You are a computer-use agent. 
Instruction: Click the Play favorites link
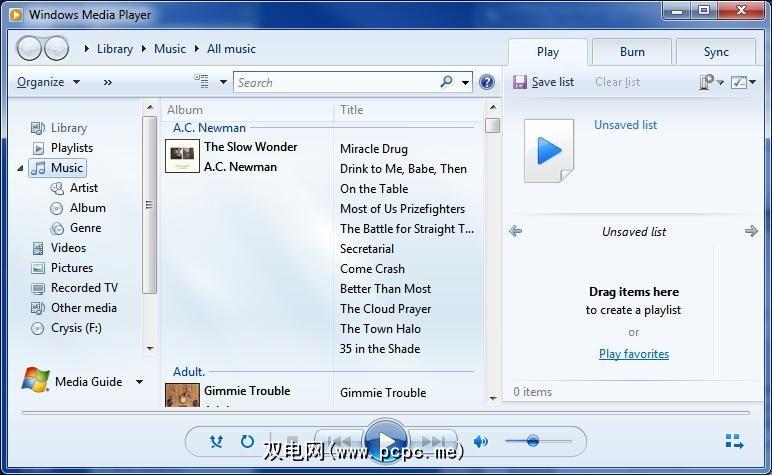[634, 354]
